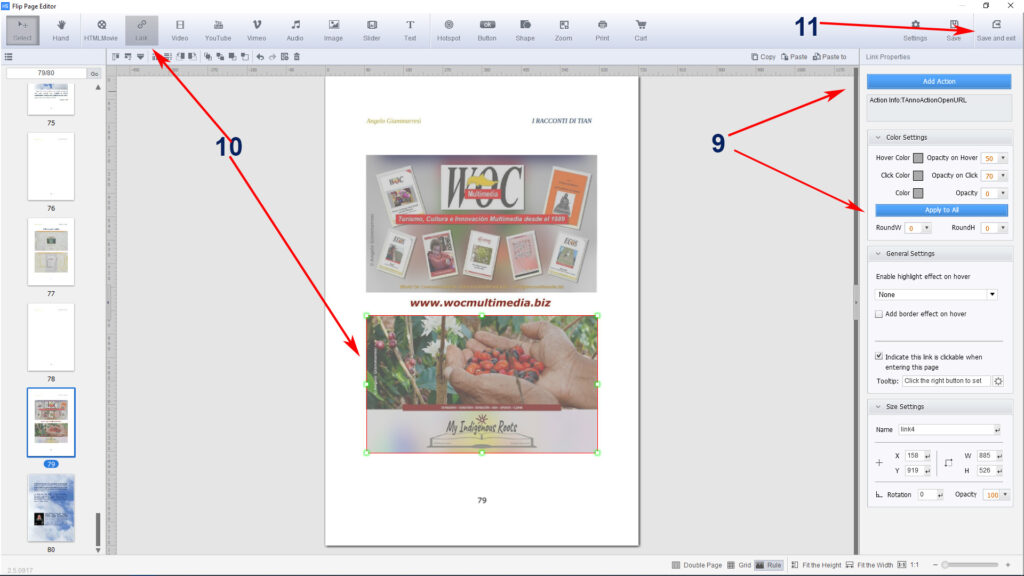Open the RoundW value dropdown
Viewport: 1024px width, 576px height.
[926, 228]
